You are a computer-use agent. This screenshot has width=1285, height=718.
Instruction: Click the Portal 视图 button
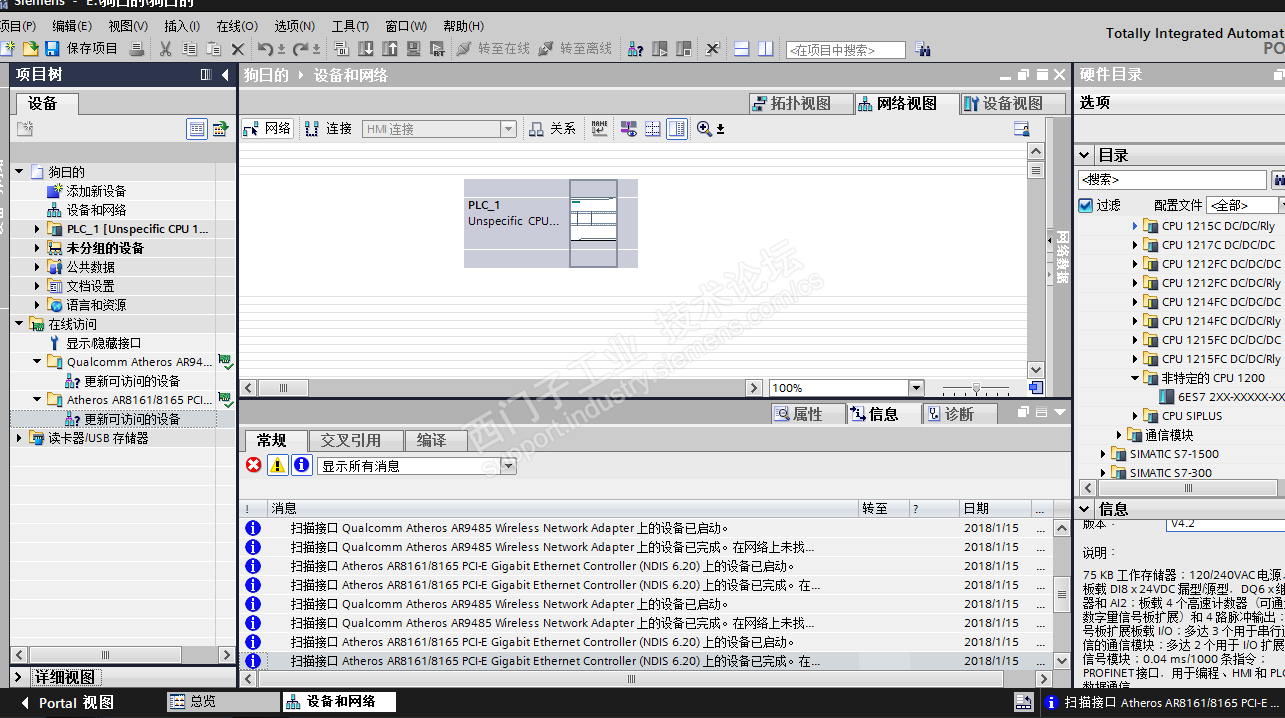67,703
